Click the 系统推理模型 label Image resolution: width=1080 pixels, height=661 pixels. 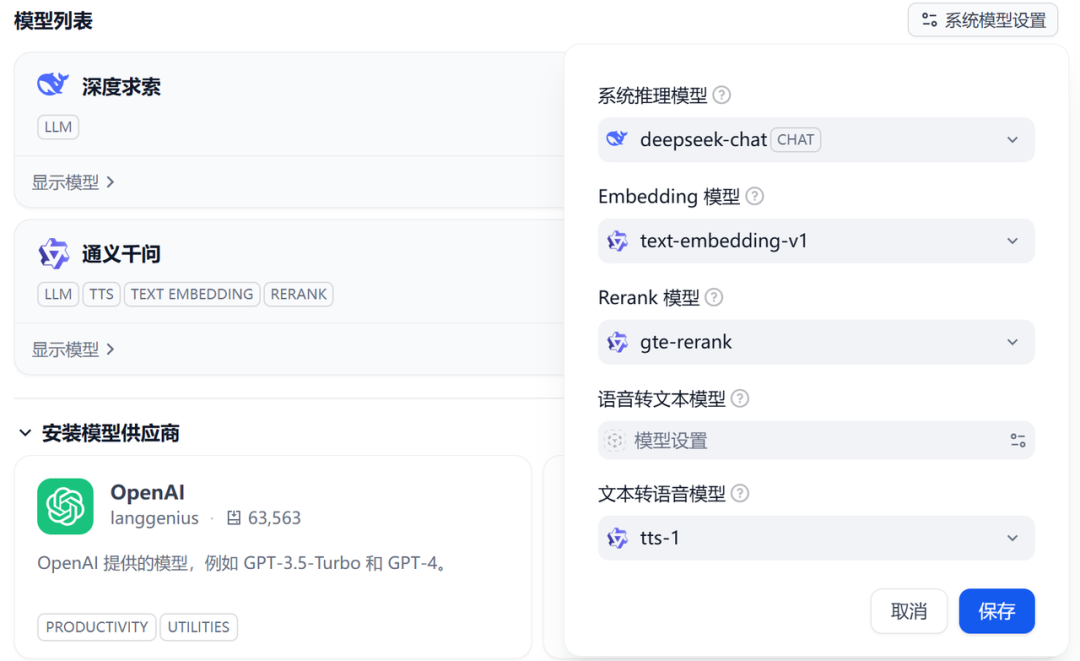[652, 96]
